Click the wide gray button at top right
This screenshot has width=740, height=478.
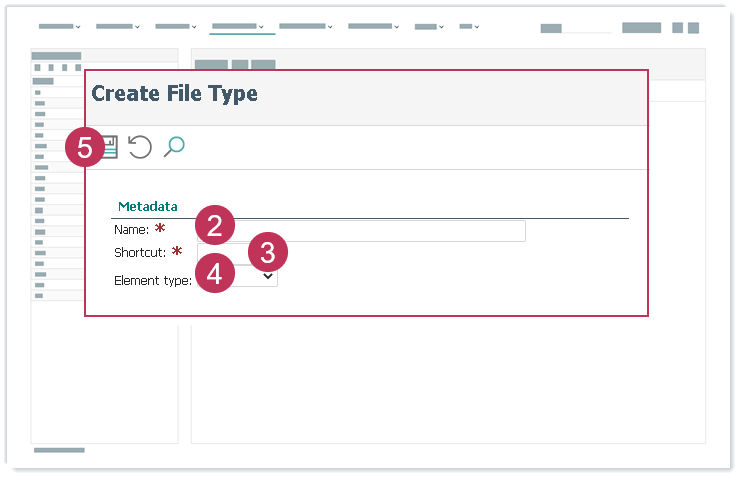pos(641,28)
